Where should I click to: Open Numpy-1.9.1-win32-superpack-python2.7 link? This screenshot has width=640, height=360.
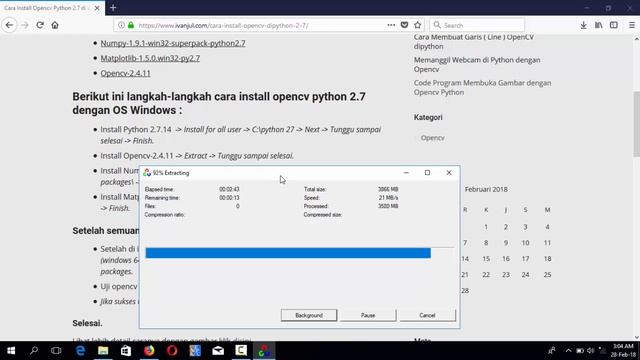pos(173,43)
